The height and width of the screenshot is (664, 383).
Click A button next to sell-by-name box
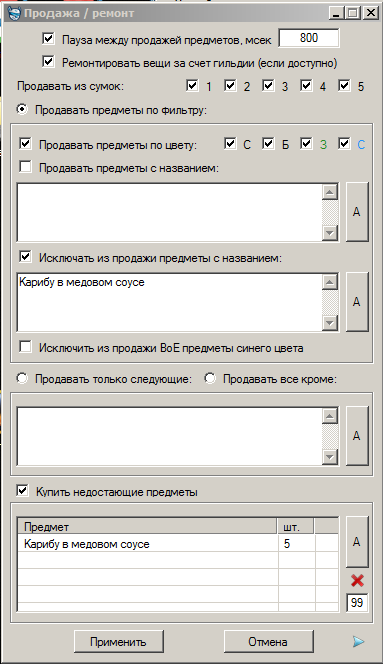[357, 212]
